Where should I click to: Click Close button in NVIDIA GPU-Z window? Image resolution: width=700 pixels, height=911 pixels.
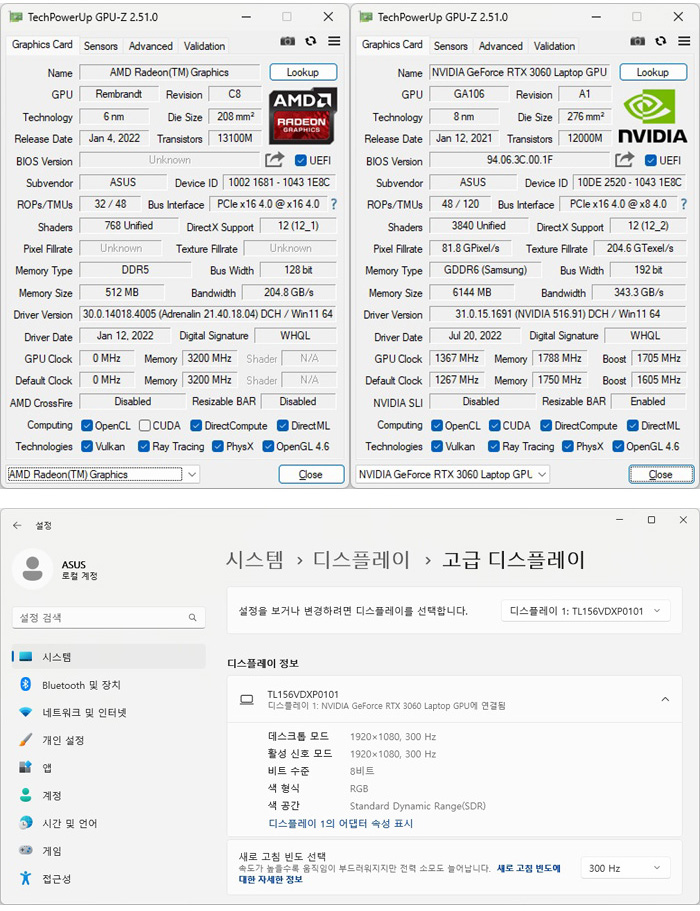coord(660,474)
